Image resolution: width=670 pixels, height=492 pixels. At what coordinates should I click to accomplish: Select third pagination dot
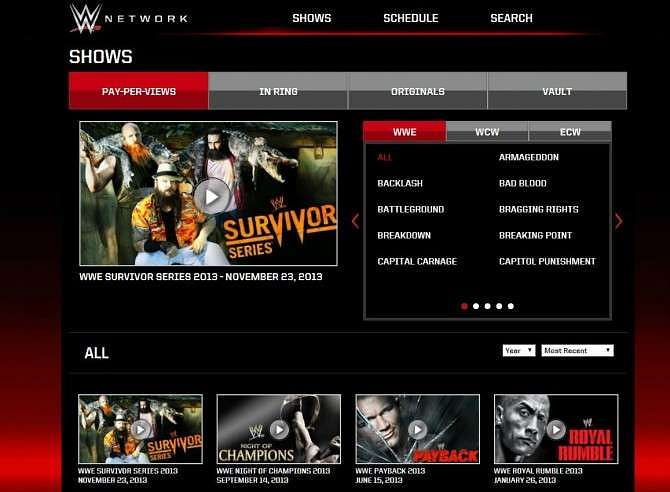tap(488, 306)
